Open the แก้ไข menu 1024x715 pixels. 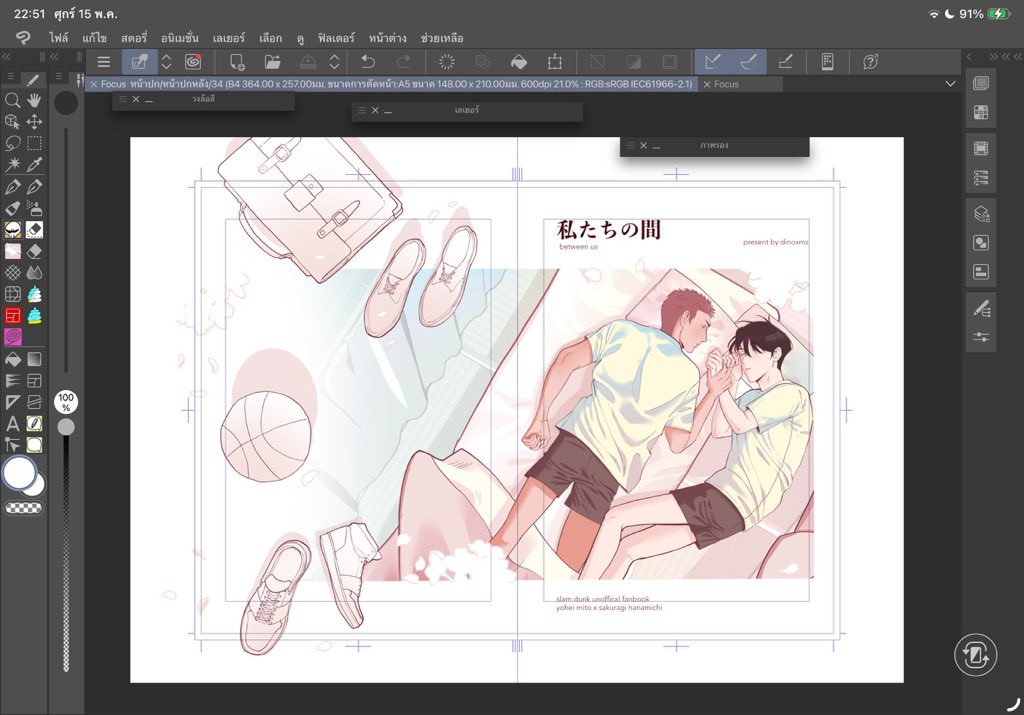(95, 38)
